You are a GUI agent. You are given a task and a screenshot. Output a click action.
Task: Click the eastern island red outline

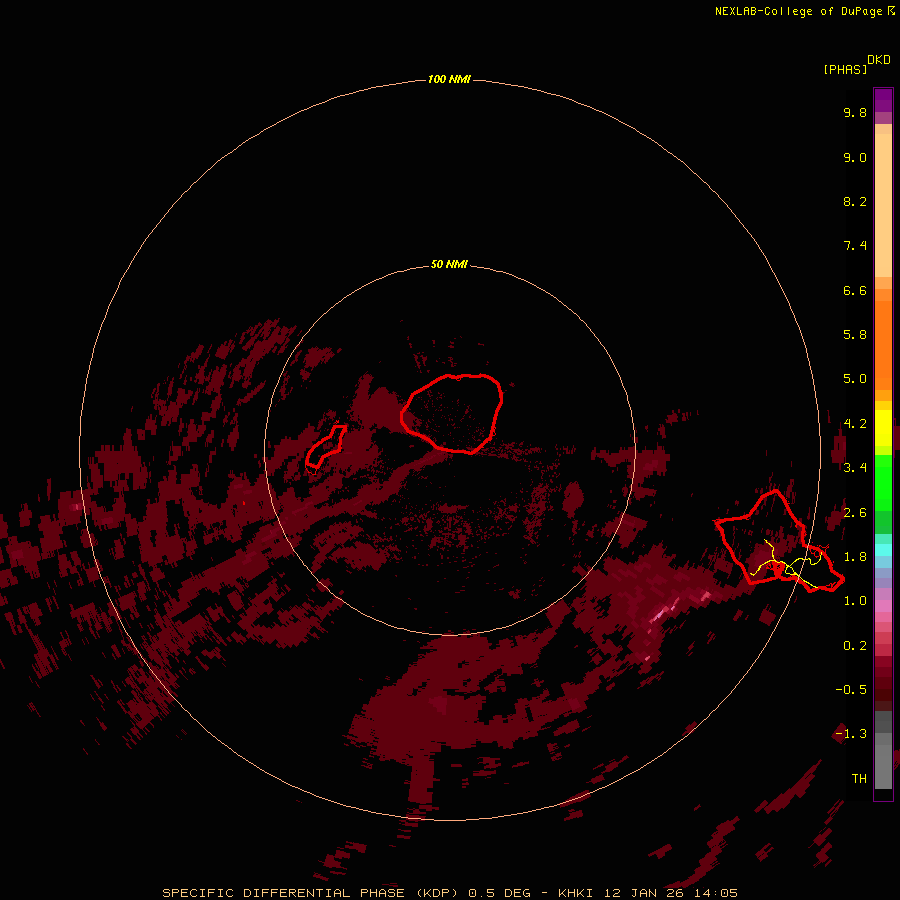tap(779, 540)
